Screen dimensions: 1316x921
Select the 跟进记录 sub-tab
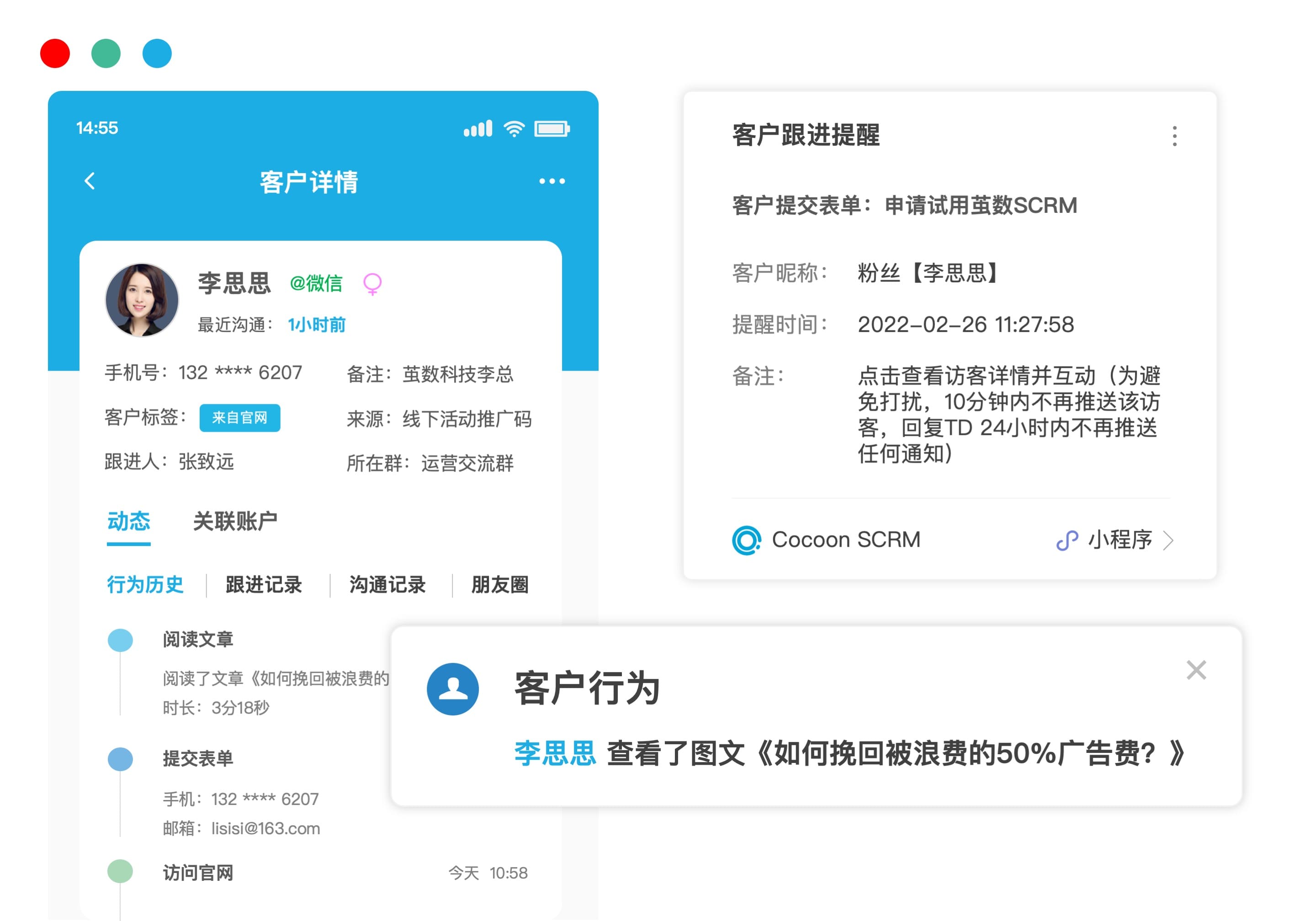coord(264,585)
